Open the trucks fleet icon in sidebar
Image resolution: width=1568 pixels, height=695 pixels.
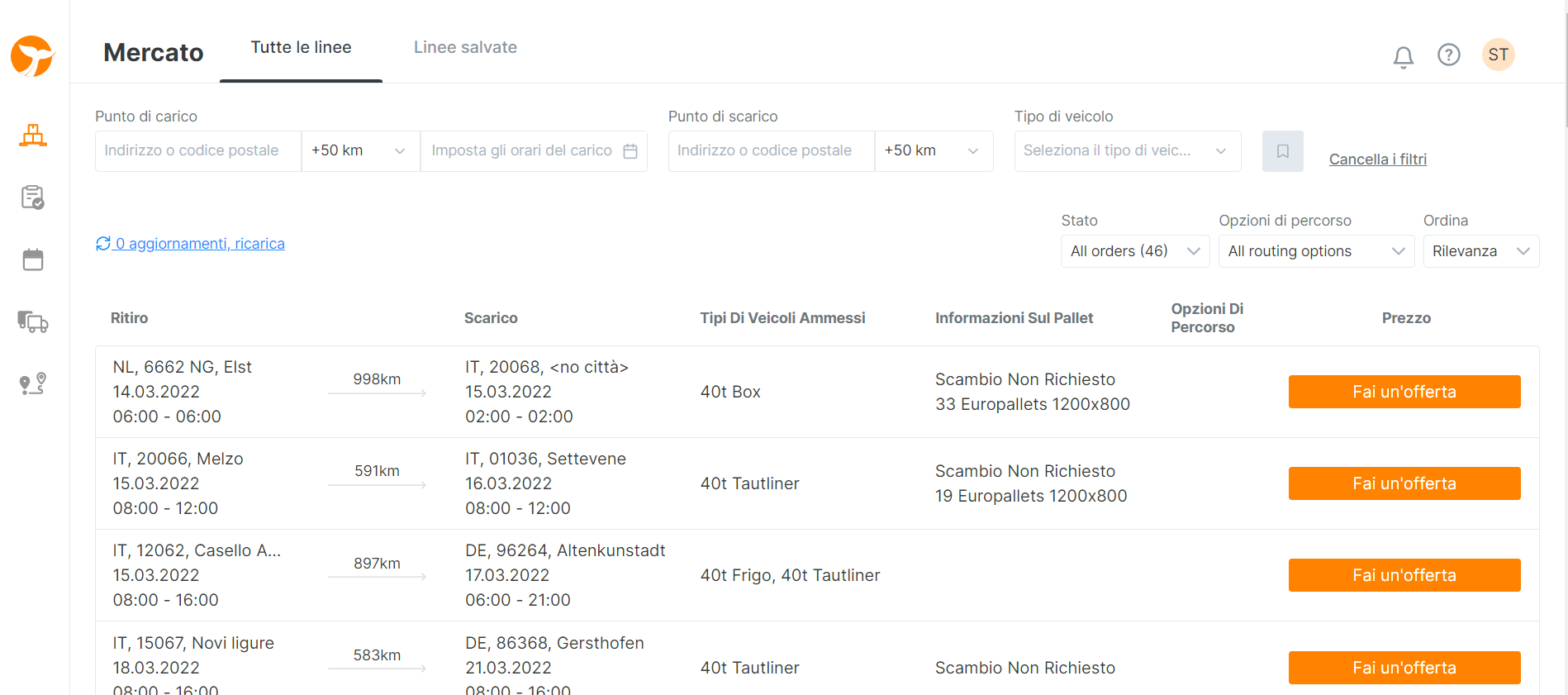click(33, 321)
